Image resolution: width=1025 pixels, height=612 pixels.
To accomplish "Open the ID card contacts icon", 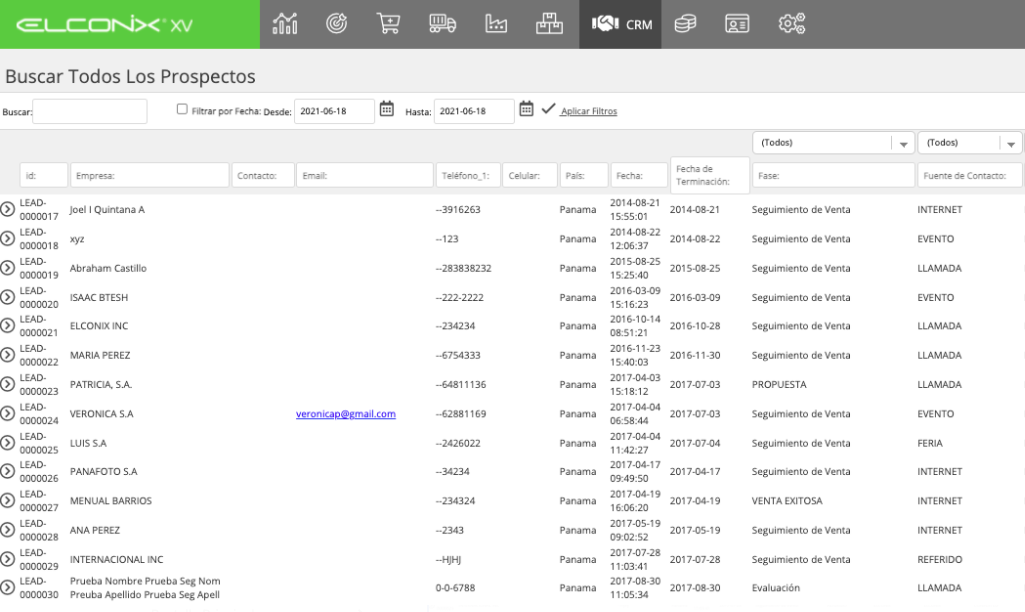I will click(x=737, y=24).
